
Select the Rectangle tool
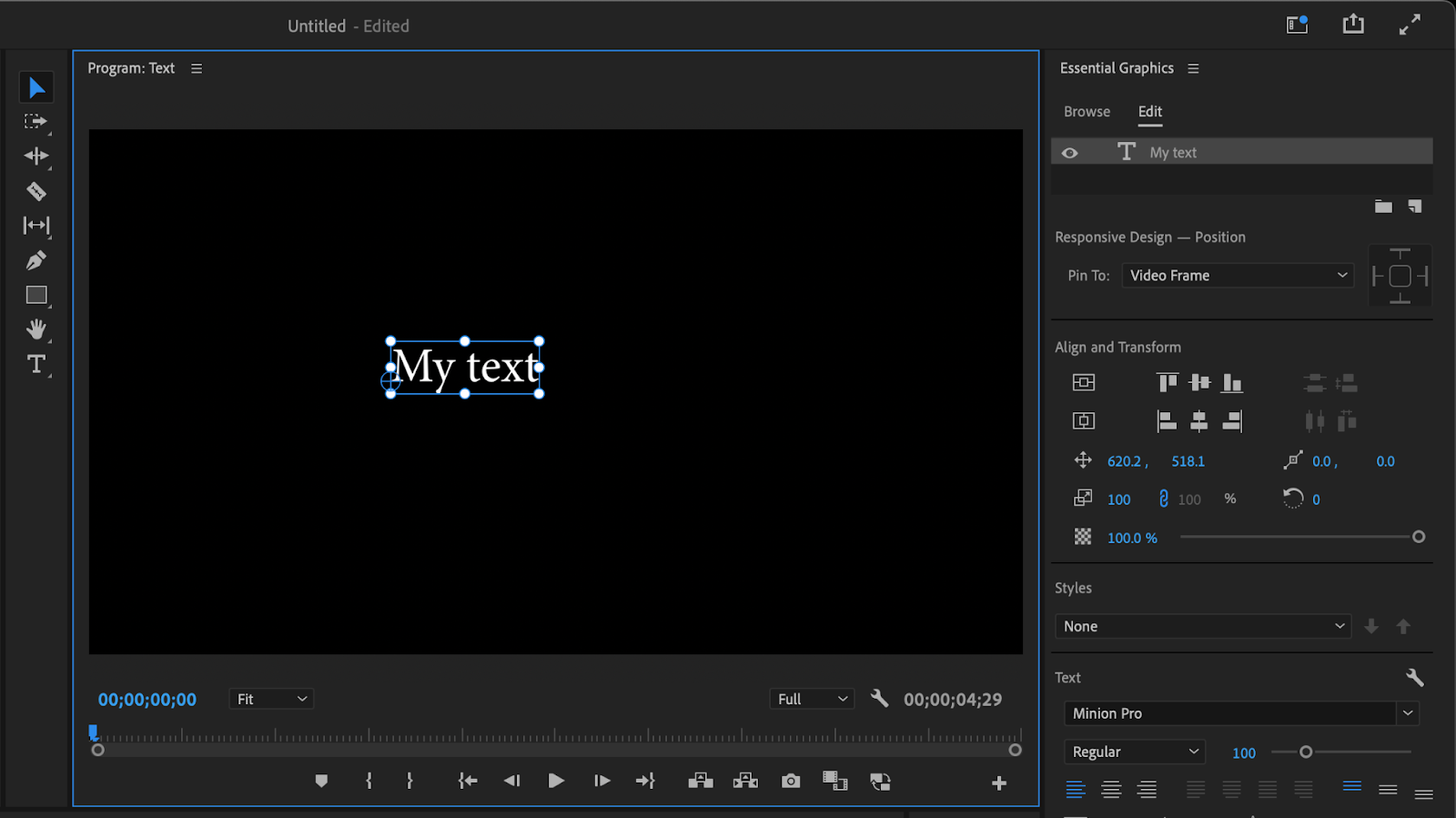pos(36,295)
